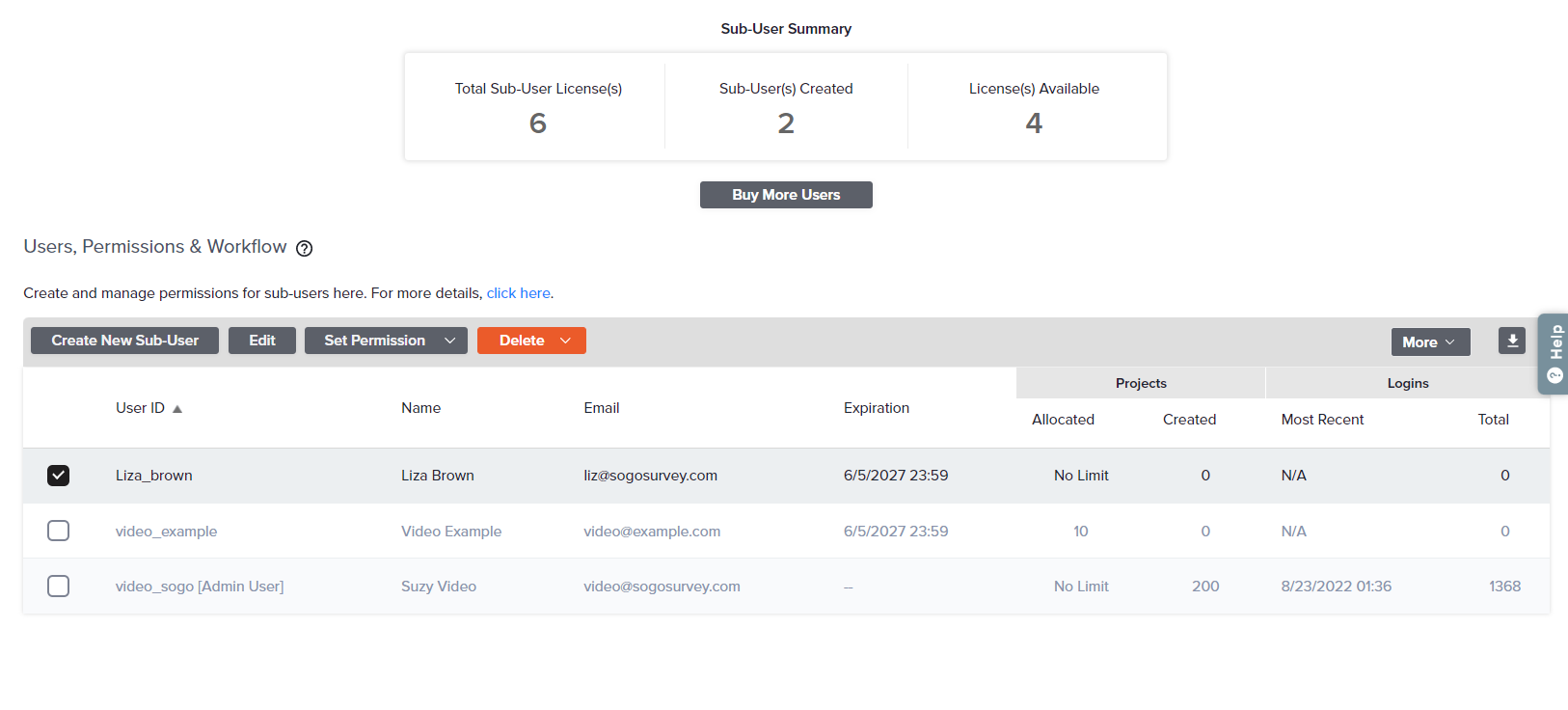Click the Expiration column header
The image size is (1568, 710).
(x=876, y=408)
